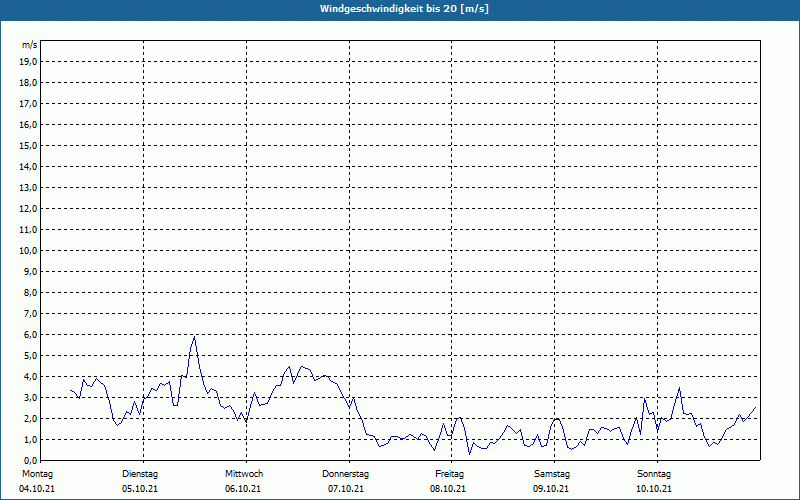This screenshot has height=500, width=800.
Task: Click the 1,0 axis value
Action: point(30,440)
